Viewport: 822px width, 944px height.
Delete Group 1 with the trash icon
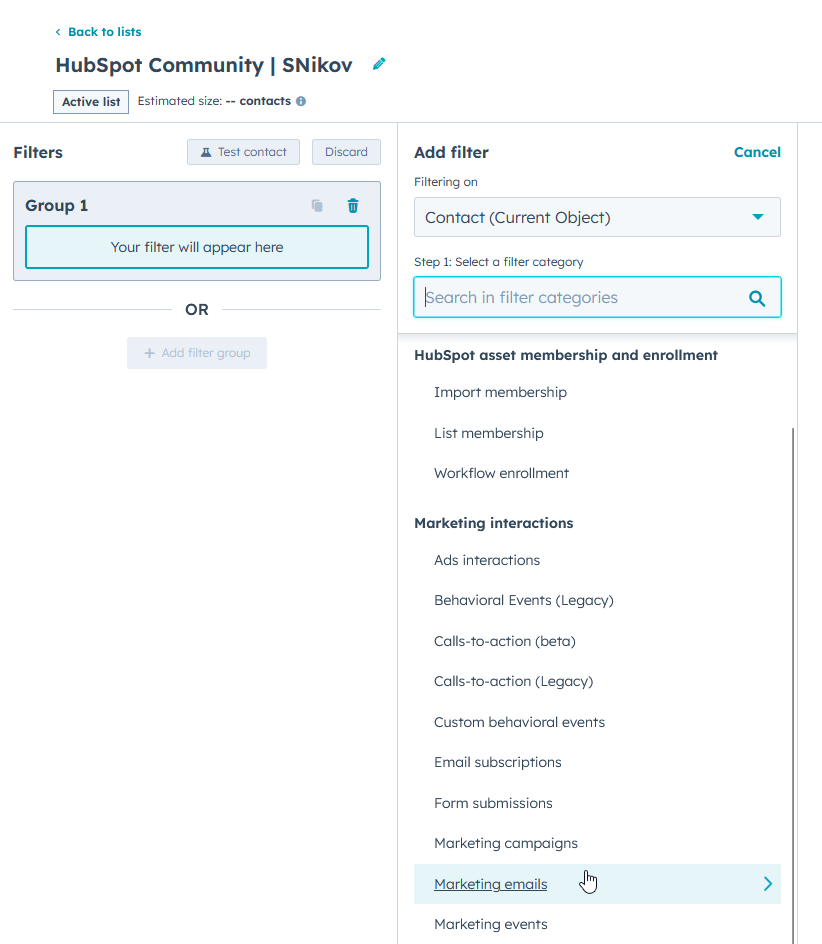352,205
